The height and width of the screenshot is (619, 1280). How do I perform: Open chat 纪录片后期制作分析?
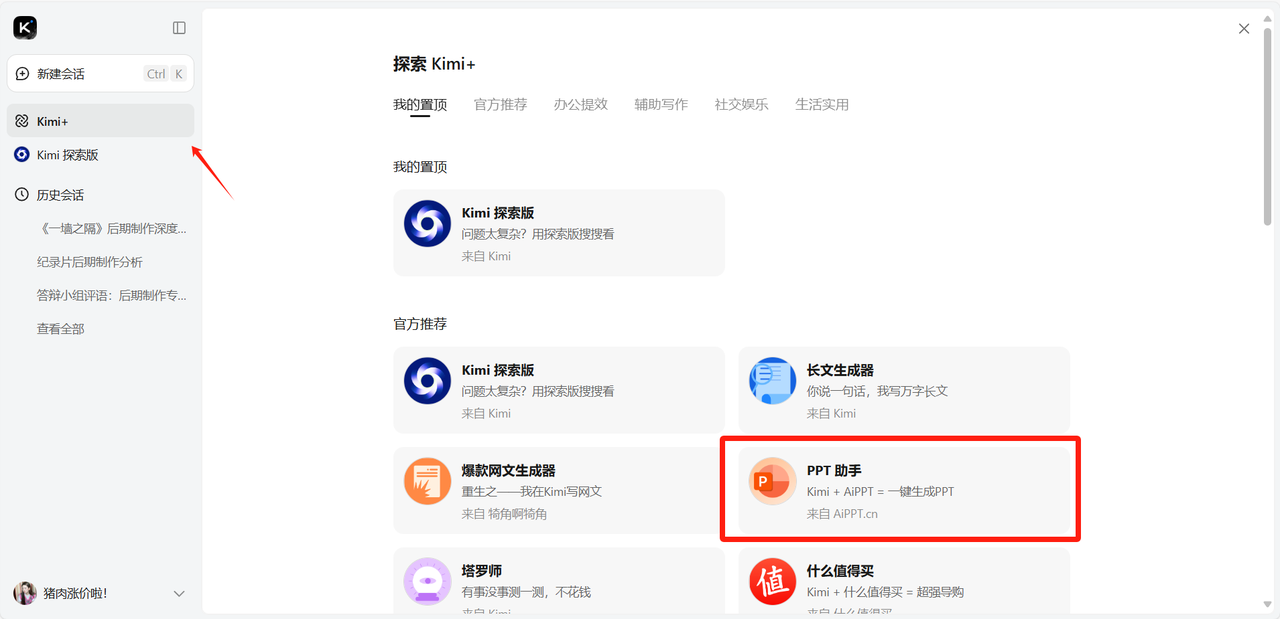[x=90, y=262]
